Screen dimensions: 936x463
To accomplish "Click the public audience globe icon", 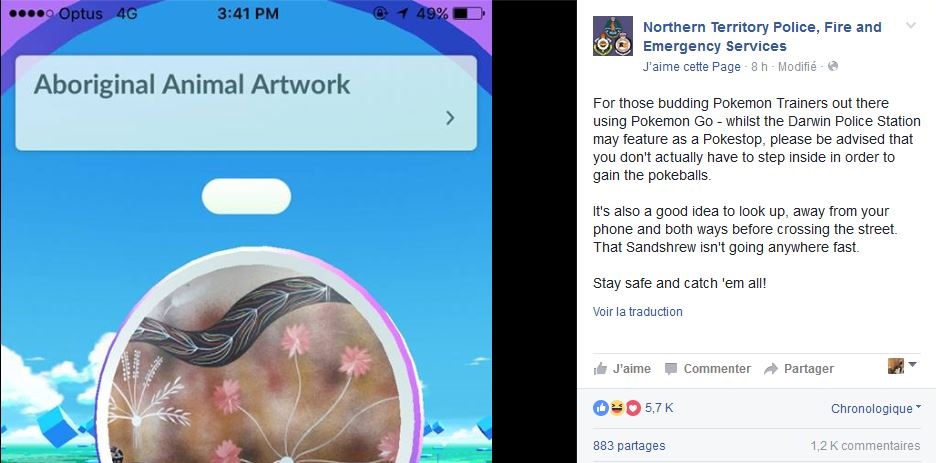I will click(833, 66).
